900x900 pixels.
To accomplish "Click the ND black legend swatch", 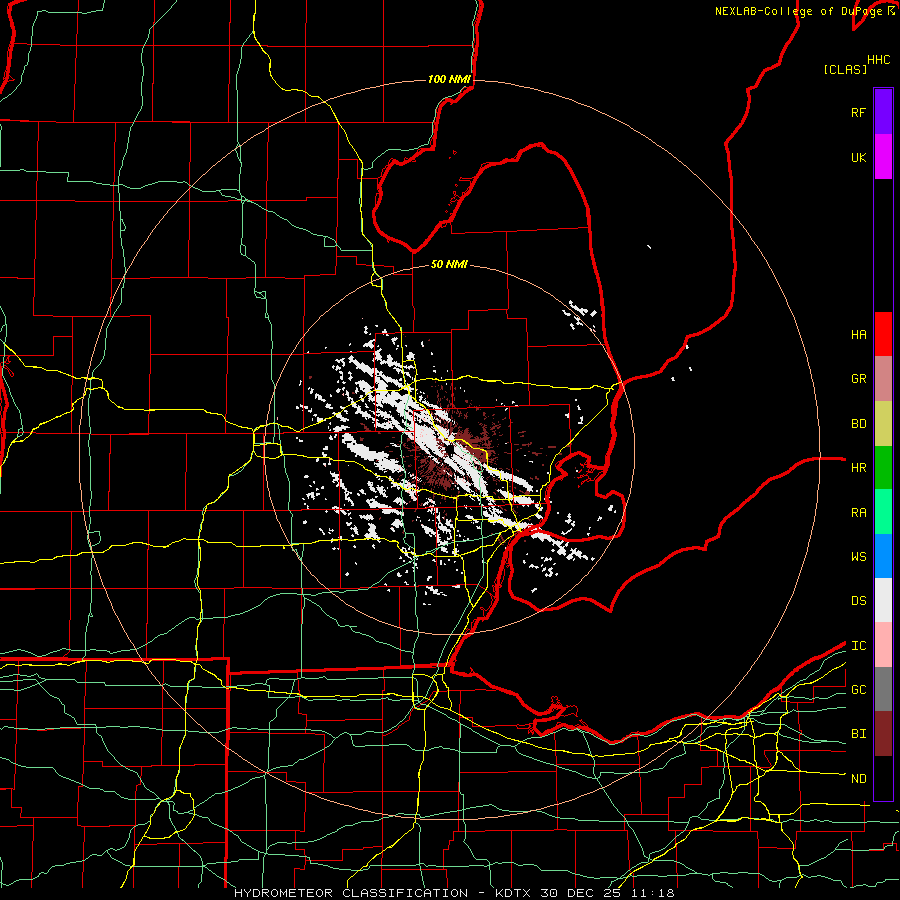I will point(883,778).
